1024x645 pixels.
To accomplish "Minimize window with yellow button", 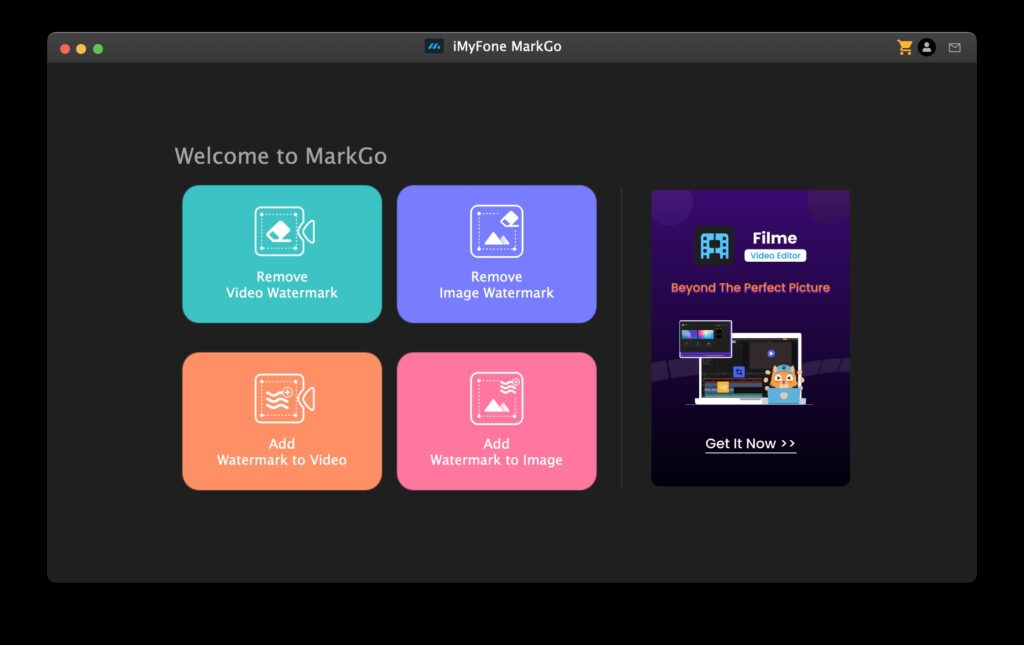I will [x=81, y=49].
